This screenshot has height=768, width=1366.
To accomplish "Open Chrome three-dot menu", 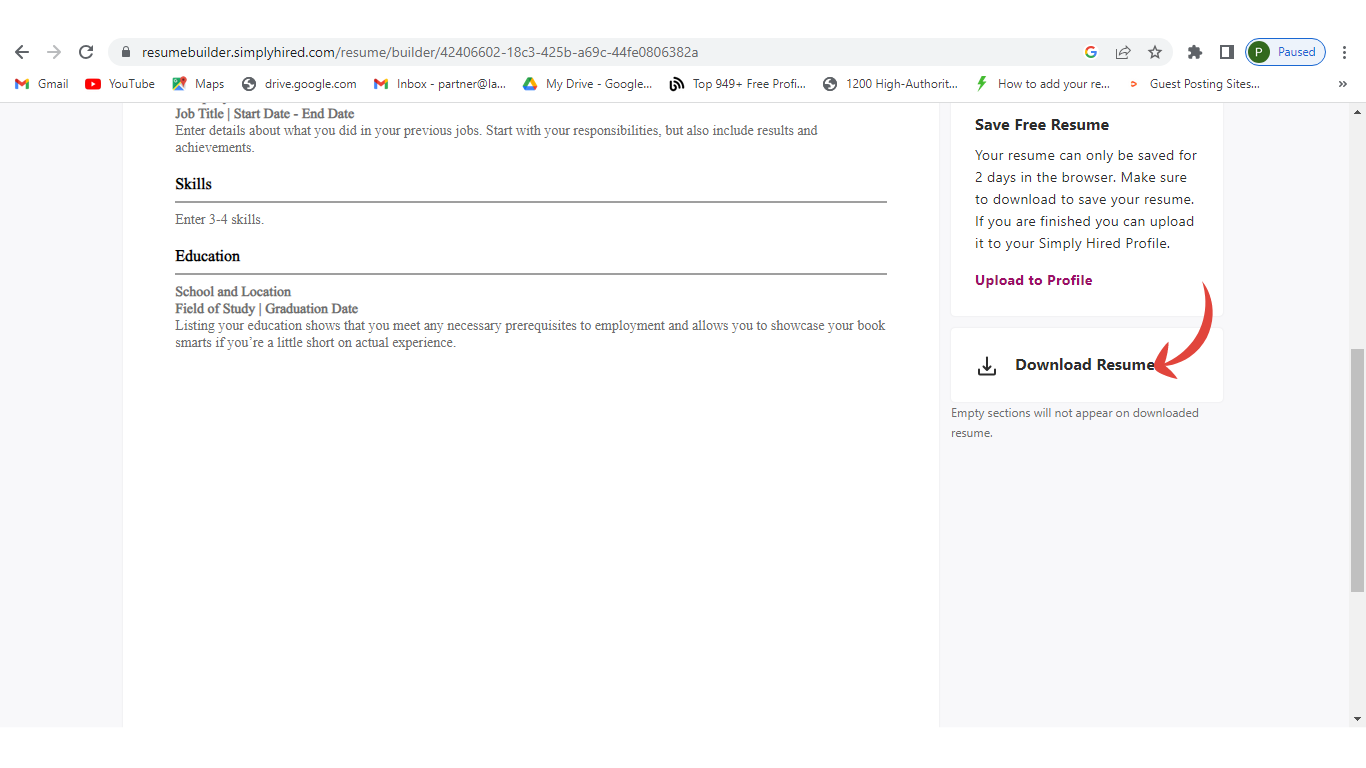I will 1345,52.
